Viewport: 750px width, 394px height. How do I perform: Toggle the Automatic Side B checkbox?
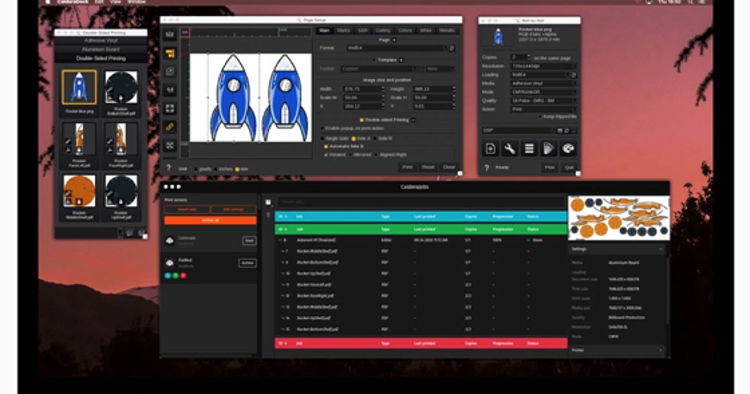[326, 146]
